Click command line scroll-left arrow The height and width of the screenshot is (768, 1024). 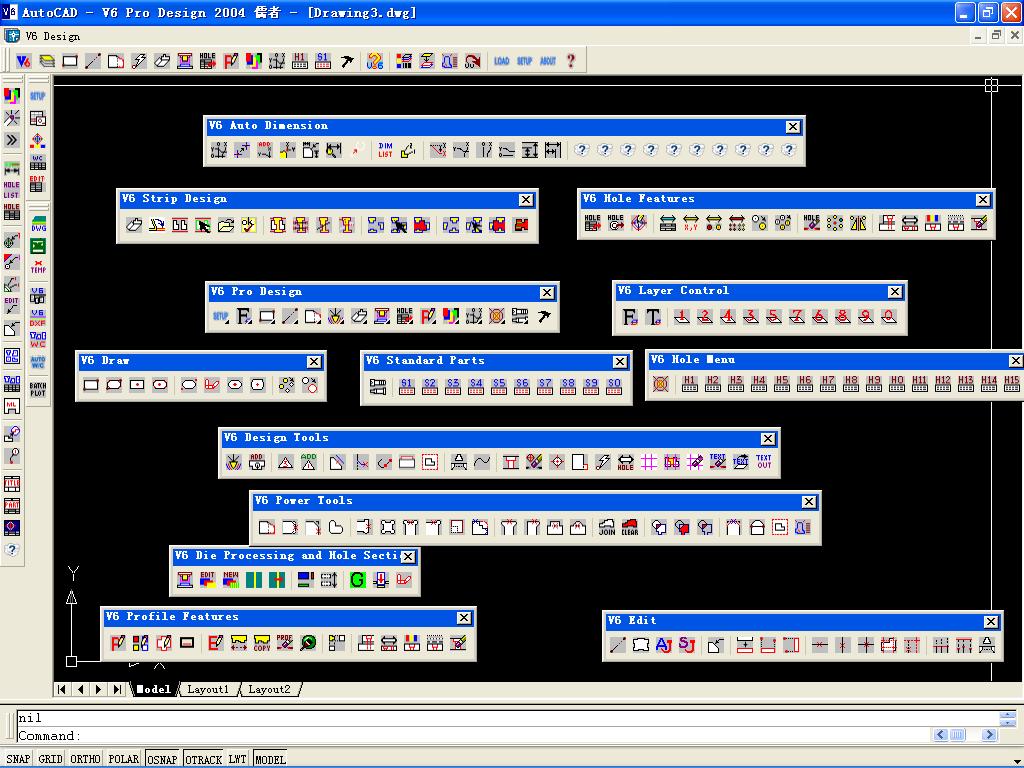[940, 735]
